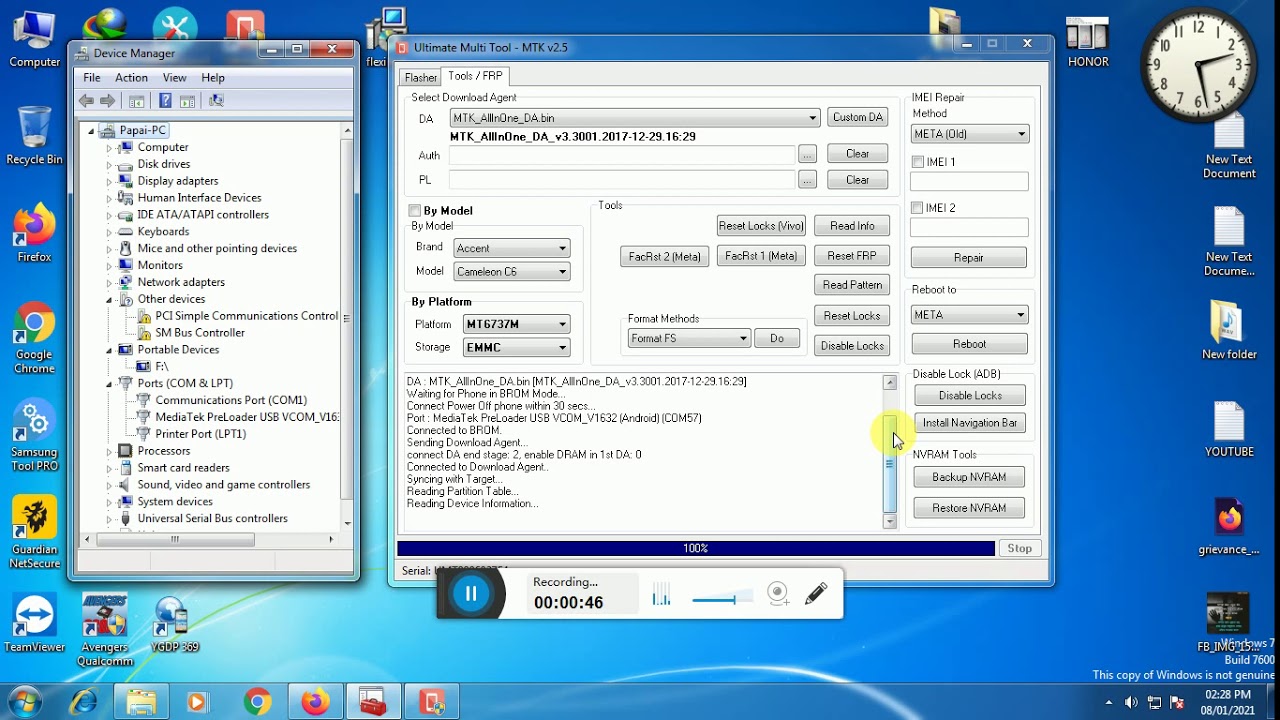Screen dimensions: 1280x720
Task: Open the Model dropdown showing Cameleon C6
Action: 511,271
